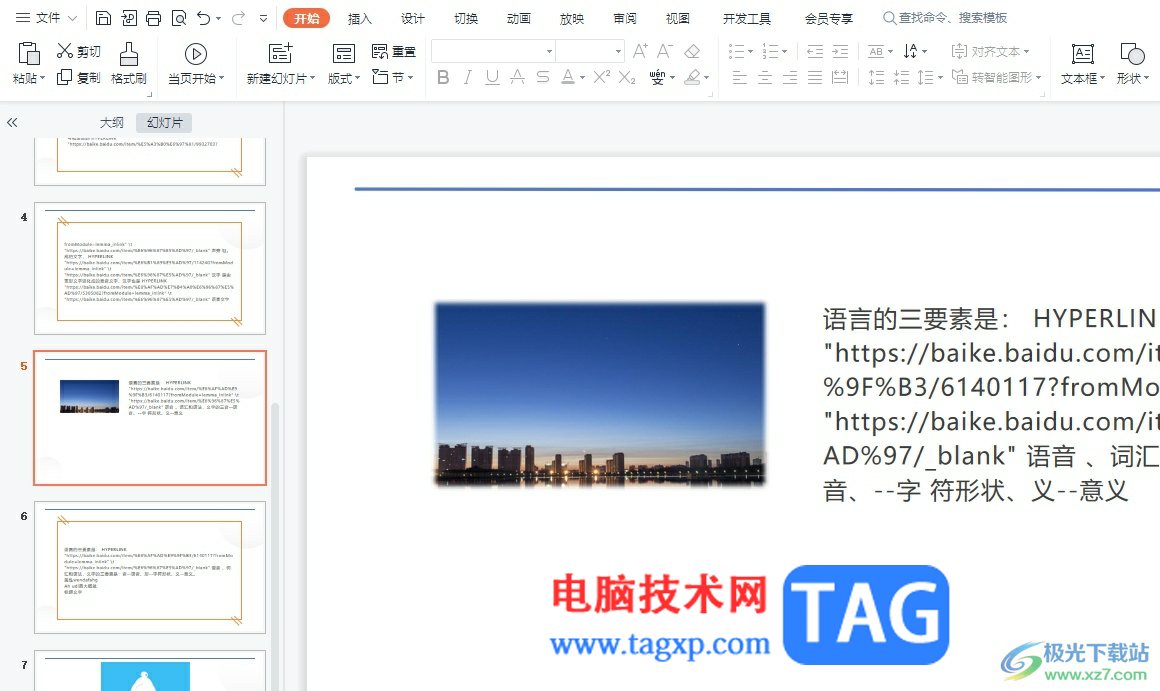
Task: Click the Copy (复制) icon
Action: (64, 76)
